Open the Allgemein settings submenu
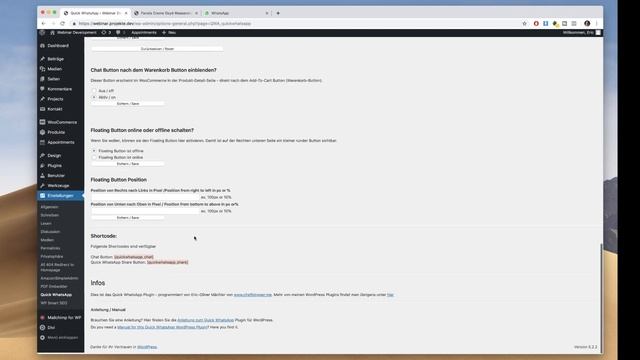This screenshot has width=640, height=360. (x=49, y=207)
